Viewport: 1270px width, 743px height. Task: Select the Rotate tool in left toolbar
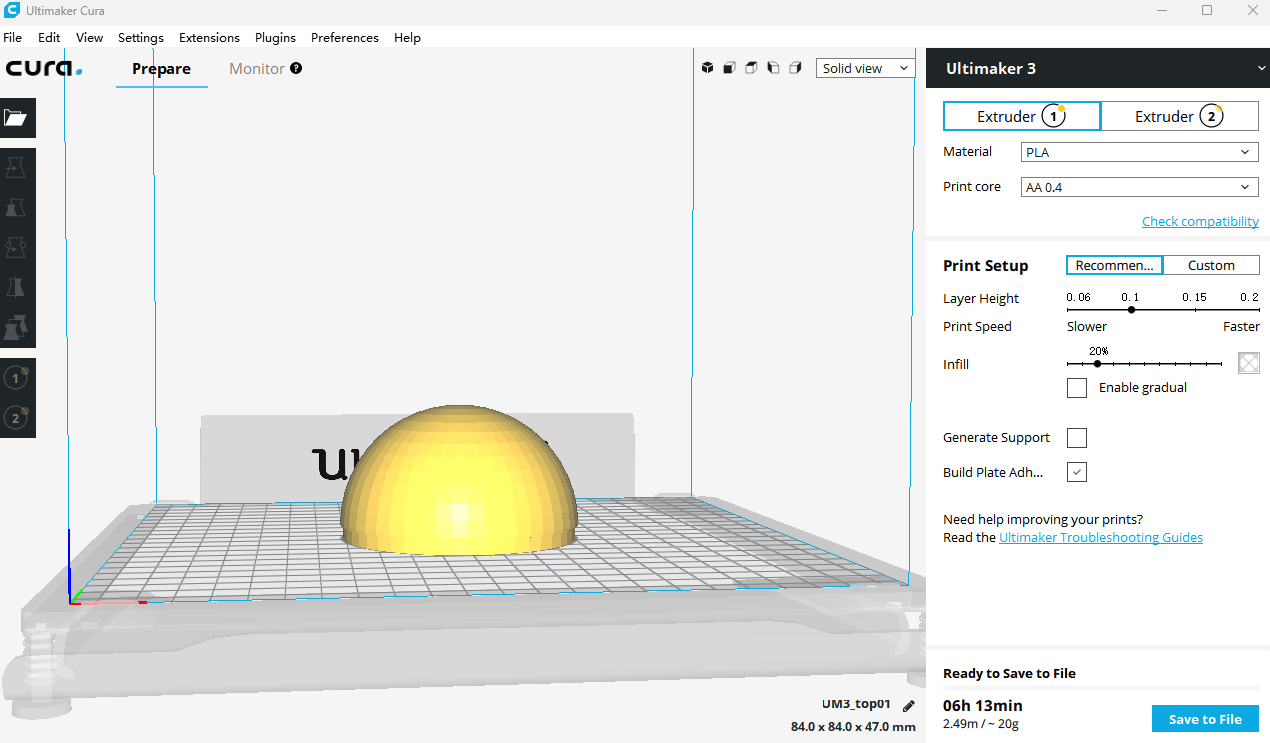16,248
